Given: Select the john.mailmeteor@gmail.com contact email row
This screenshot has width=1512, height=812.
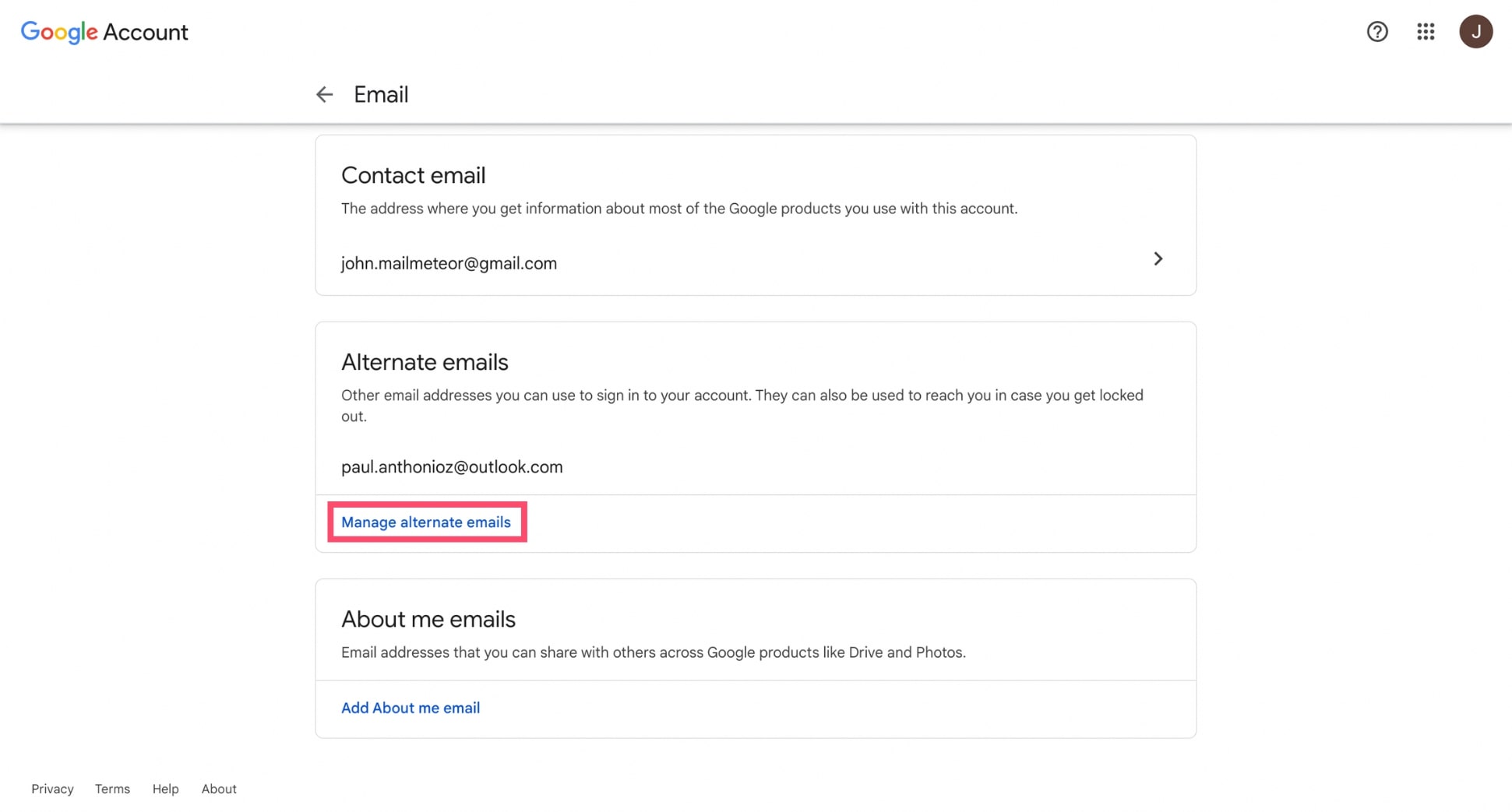Looking at the screenshot, I should coord(449,263).
